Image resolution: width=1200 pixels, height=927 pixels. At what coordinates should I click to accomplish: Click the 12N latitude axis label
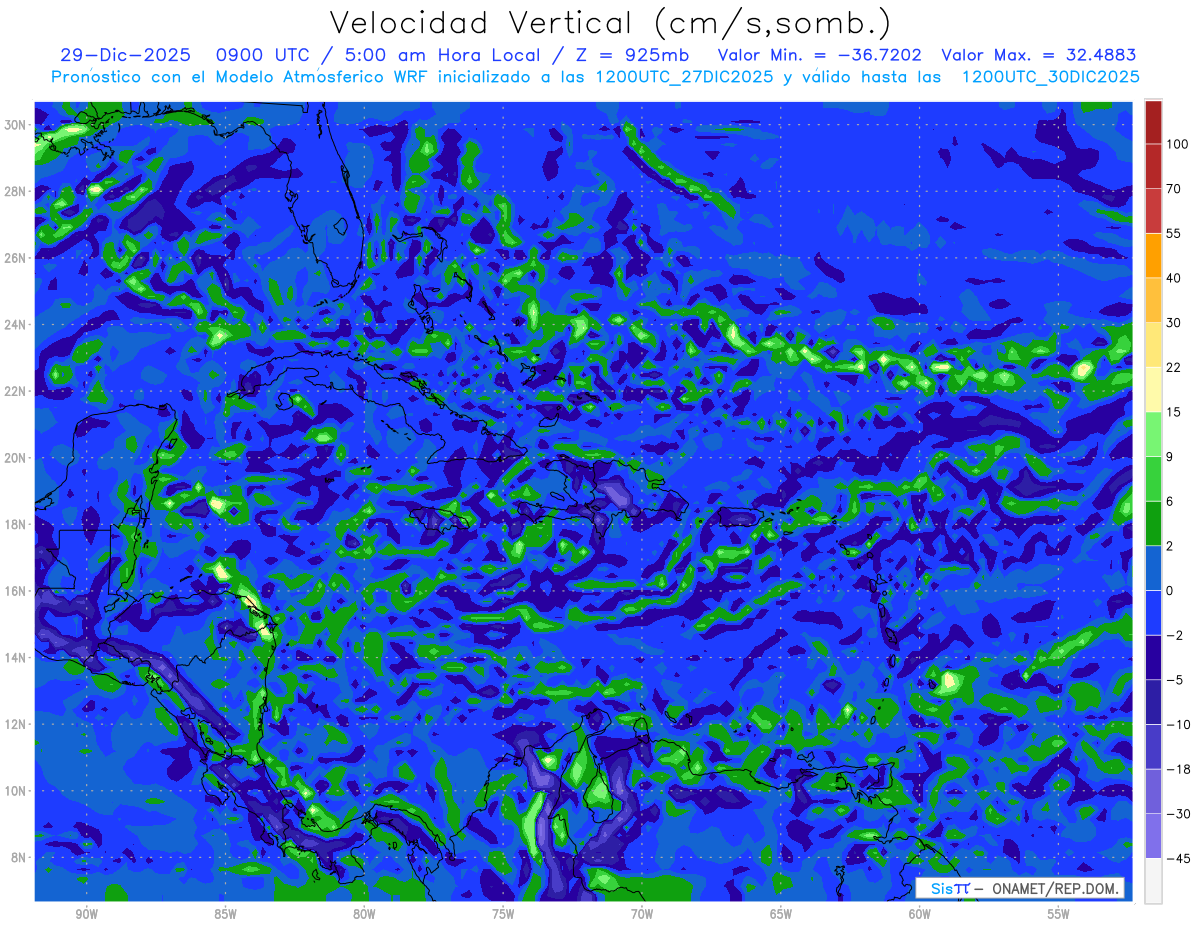(x=17, y=724)
